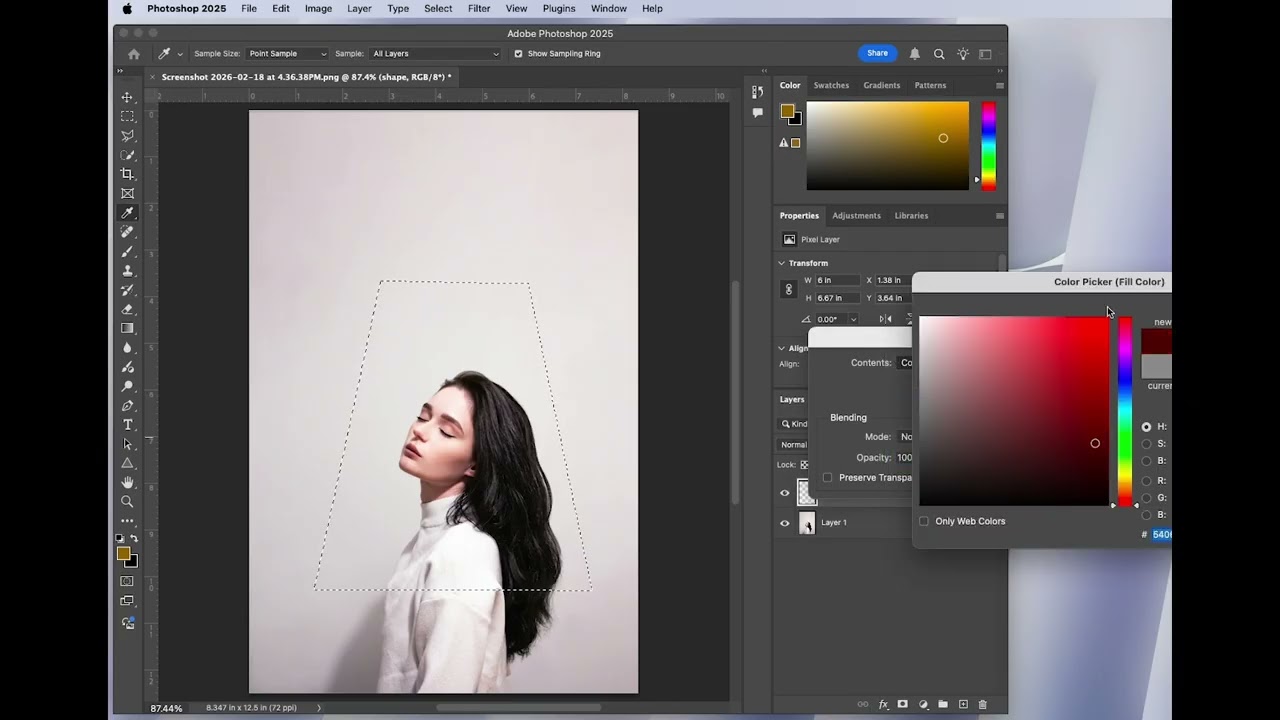
Task: Click the Change Screen Mode icon
Action: coord(127,601)
